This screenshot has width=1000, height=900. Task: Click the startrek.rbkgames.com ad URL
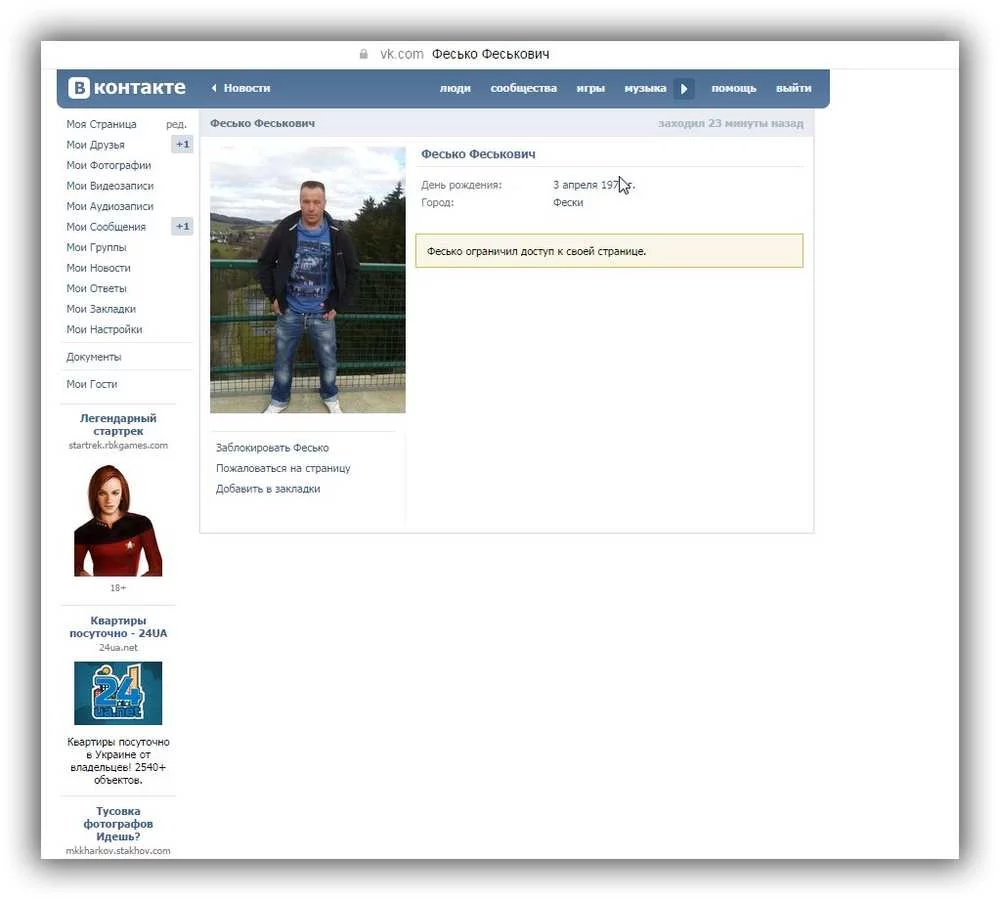click(118, 445)
